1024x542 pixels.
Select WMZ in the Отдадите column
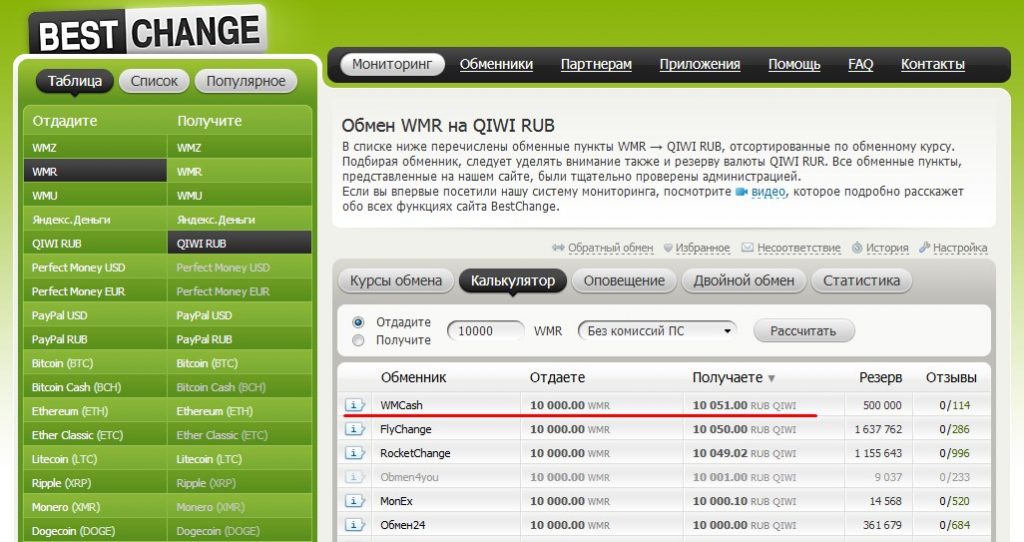click(95, 148)
